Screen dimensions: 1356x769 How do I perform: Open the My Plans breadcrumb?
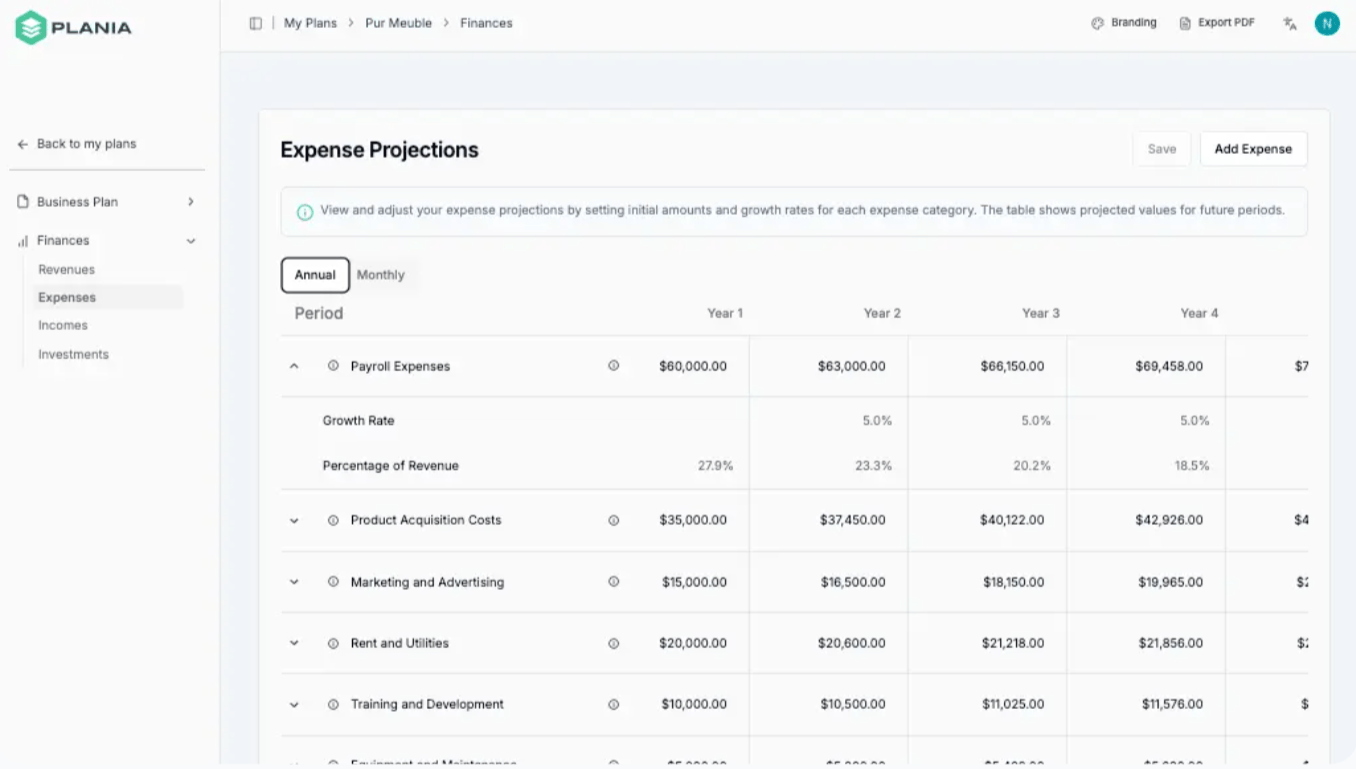pyautogui.click(x=310, y=23)
